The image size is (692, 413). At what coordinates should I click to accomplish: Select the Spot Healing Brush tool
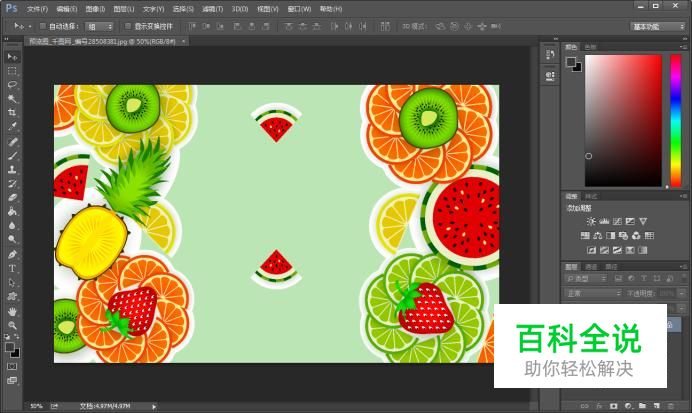coord(12,142)
